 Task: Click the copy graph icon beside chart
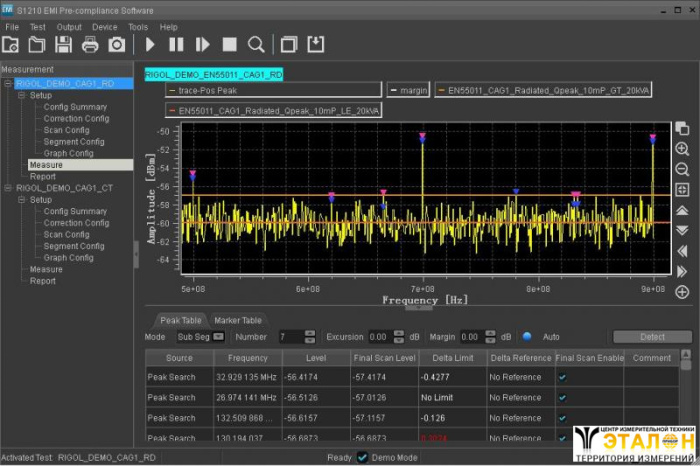click(682, 128)
